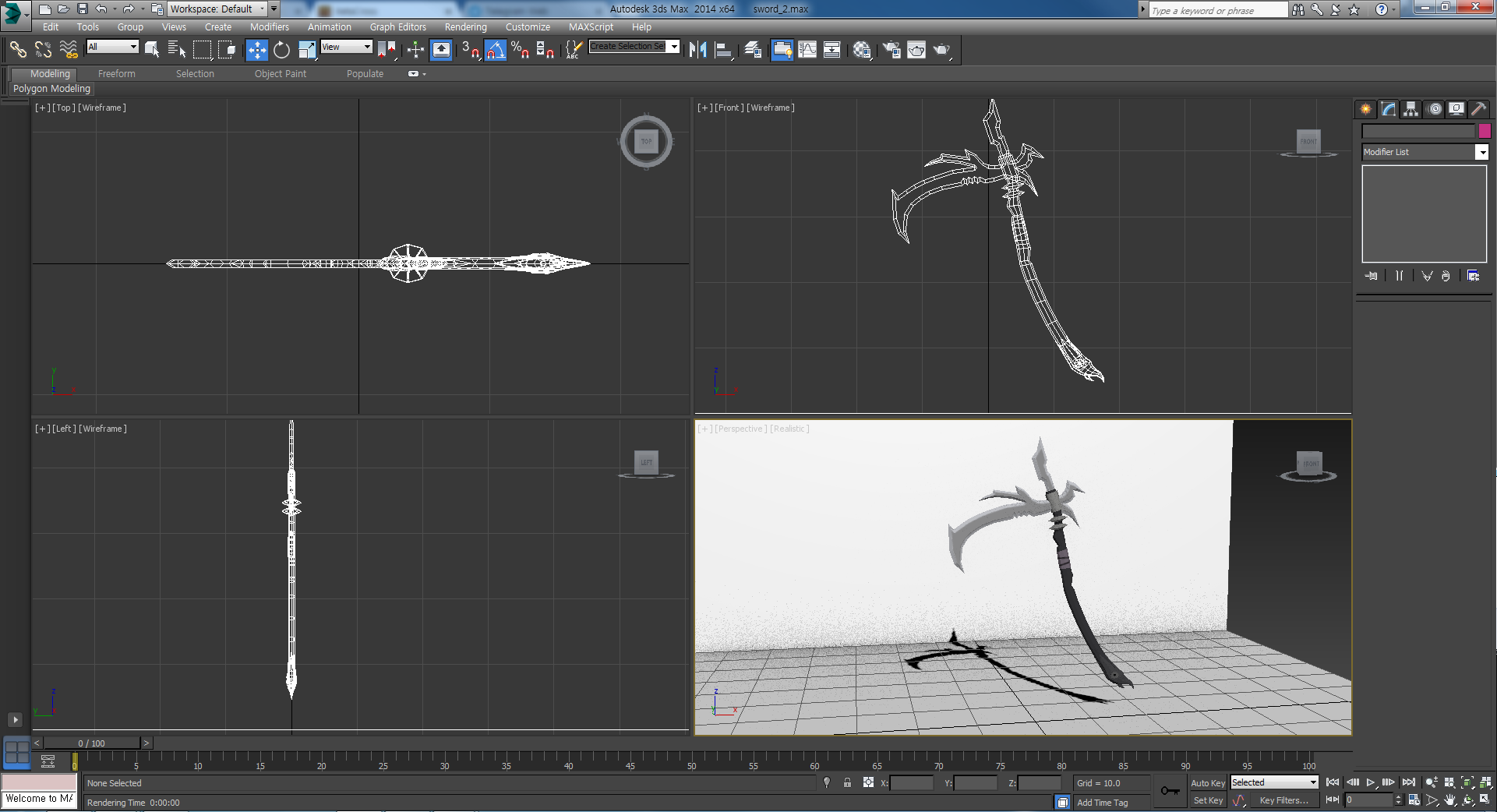Toggle the 3D Snaps button
Image resolution: width=1497 pixels, height=812 pixels.
(471, 50)
